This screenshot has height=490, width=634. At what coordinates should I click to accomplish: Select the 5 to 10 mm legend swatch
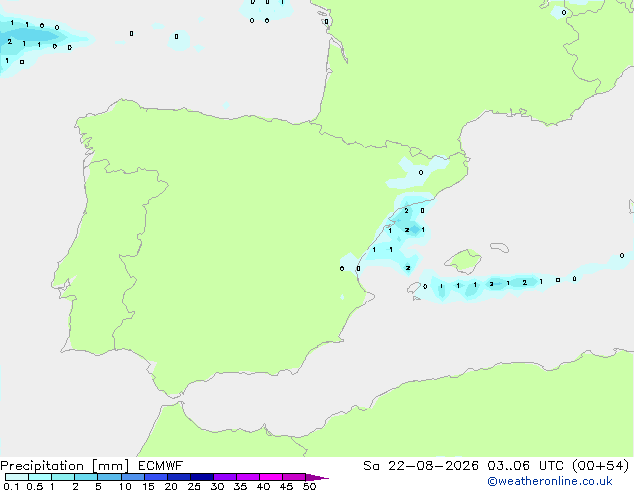[109, 477]
